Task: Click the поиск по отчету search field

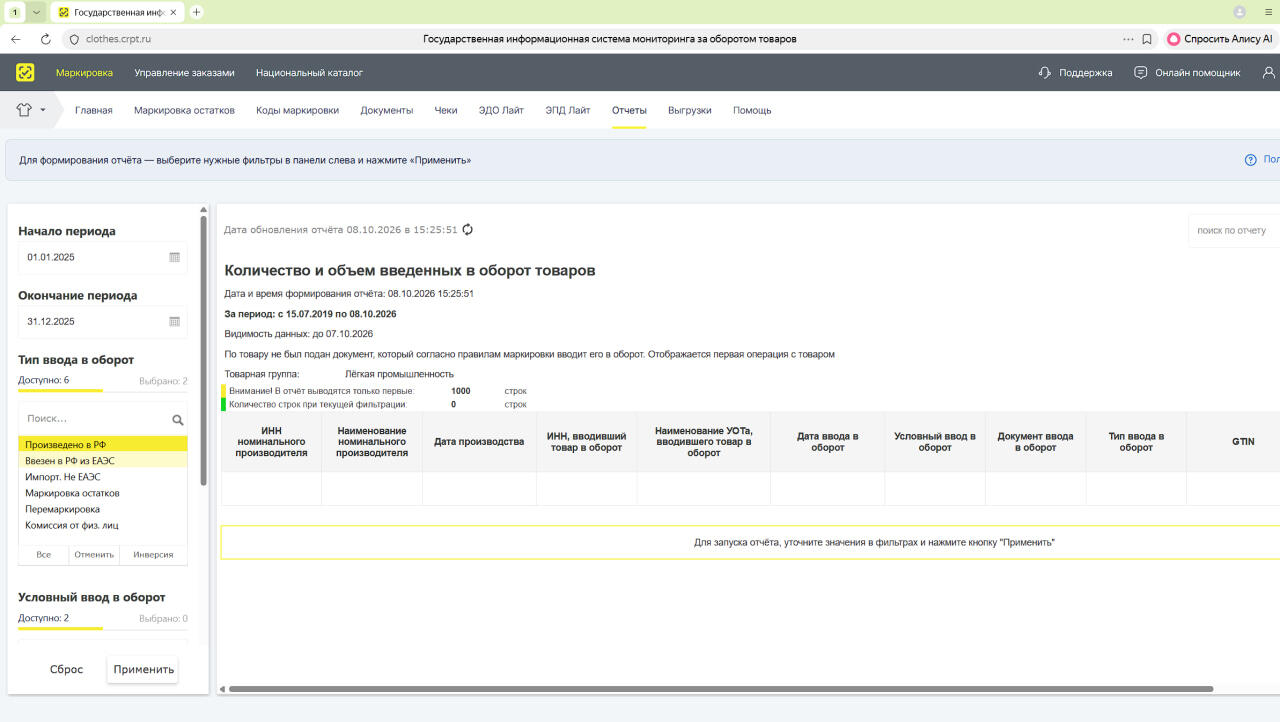Action: pos(1234,230)
